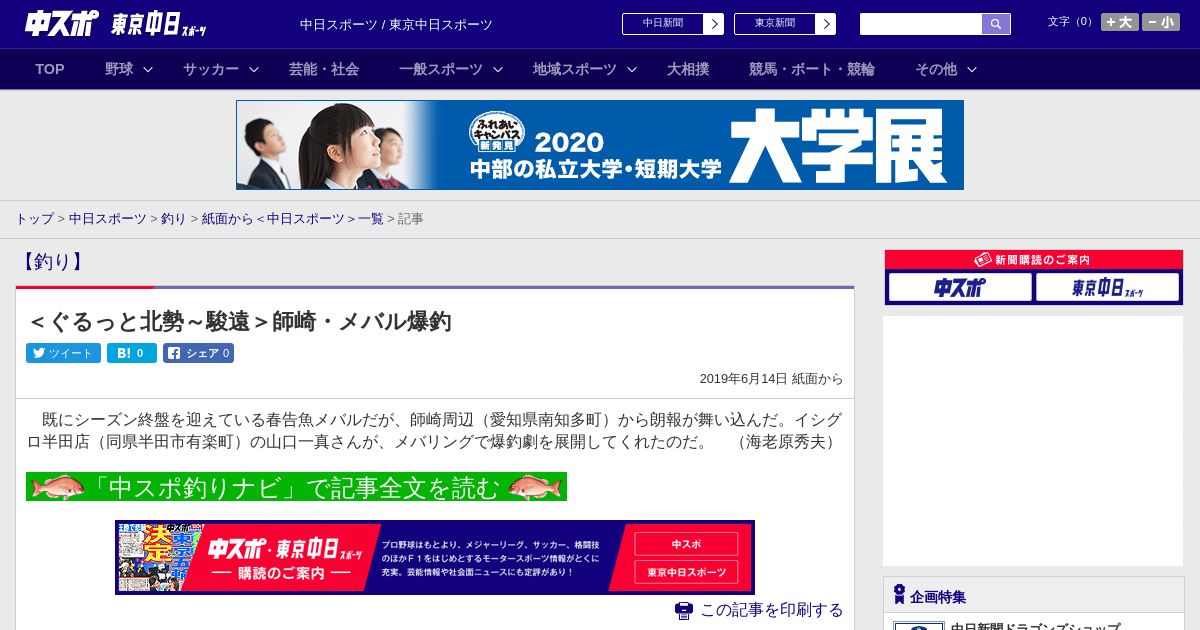Click the 東京中日スポーツ logo in header
The width and height of the screenshot is (1200, 630).
(159, 24)
